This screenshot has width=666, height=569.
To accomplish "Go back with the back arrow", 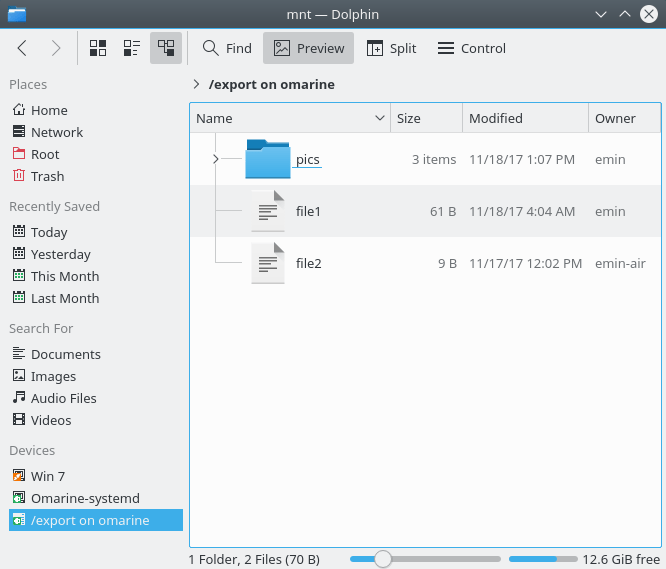I will point(22,48).
